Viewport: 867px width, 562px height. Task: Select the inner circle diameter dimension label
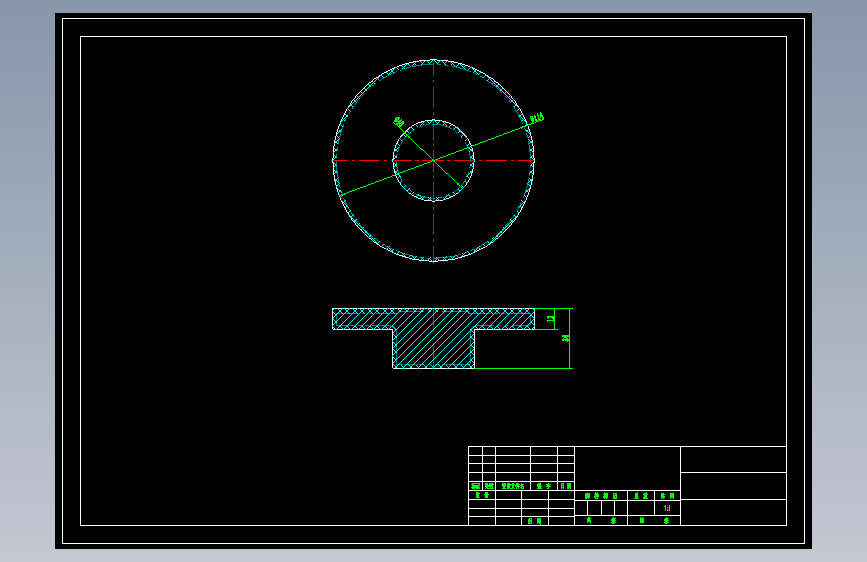click(x=399, y=122)
